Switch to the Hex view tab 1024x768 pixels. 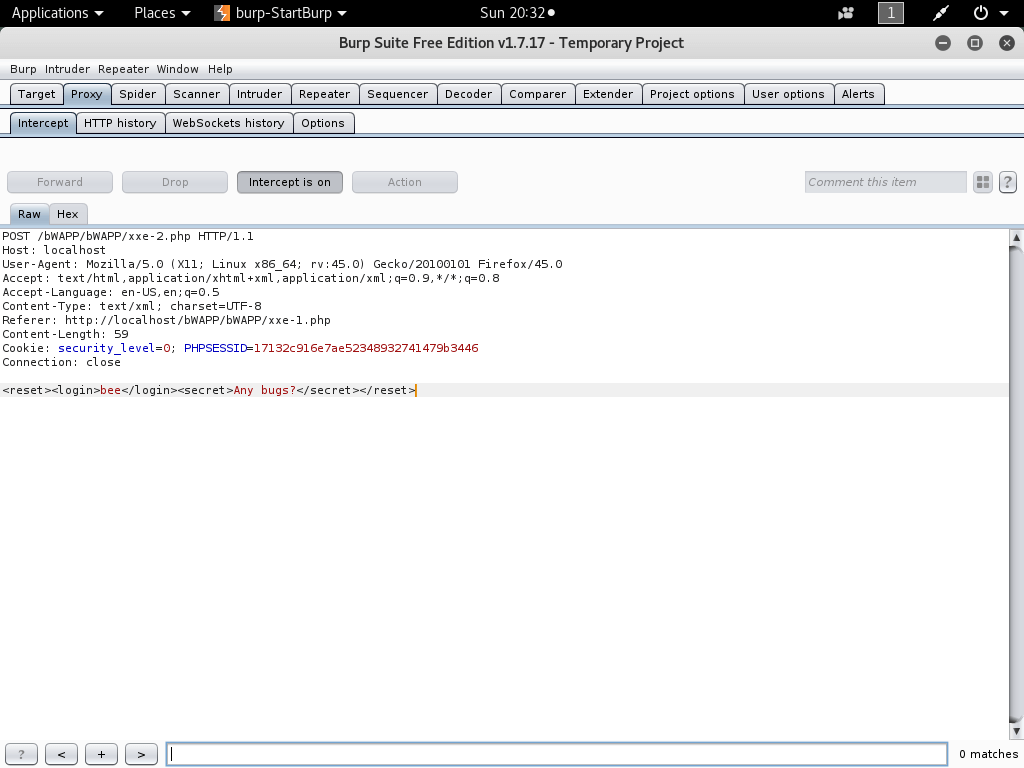click(67, 214)
